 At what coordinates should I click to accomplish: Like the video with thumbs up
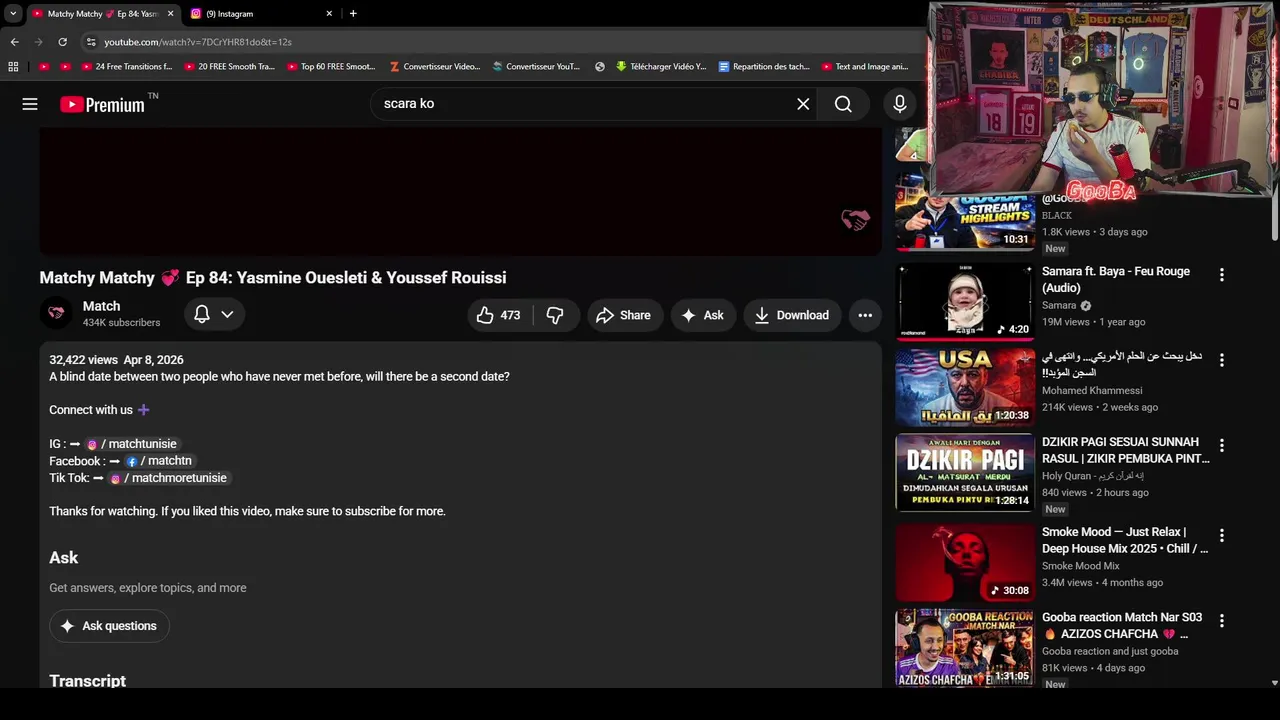coord(498,315)
